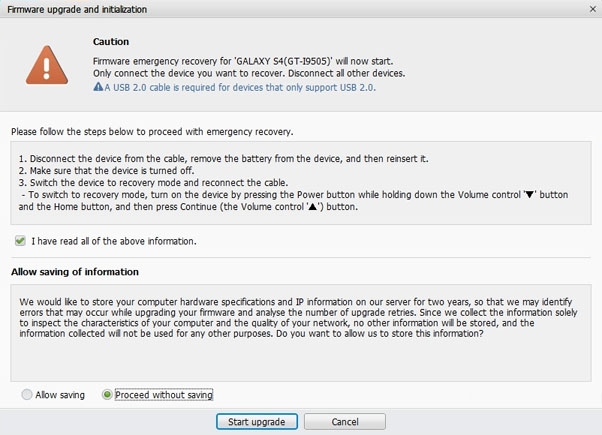Click the bold 'Caution' heading
Screen dimensions: 602x435
[x=111, y=42]
